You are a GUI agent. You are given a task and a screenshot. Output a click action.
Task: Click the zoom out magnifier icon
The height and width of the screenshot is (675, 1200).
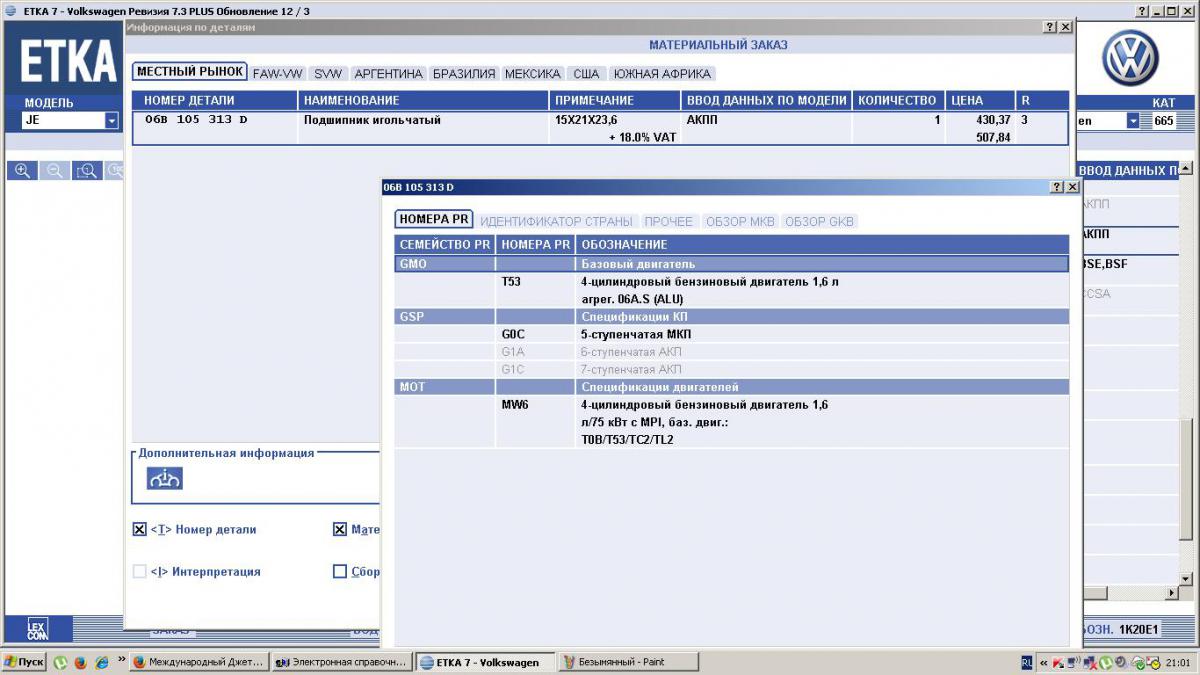[55, 171]
